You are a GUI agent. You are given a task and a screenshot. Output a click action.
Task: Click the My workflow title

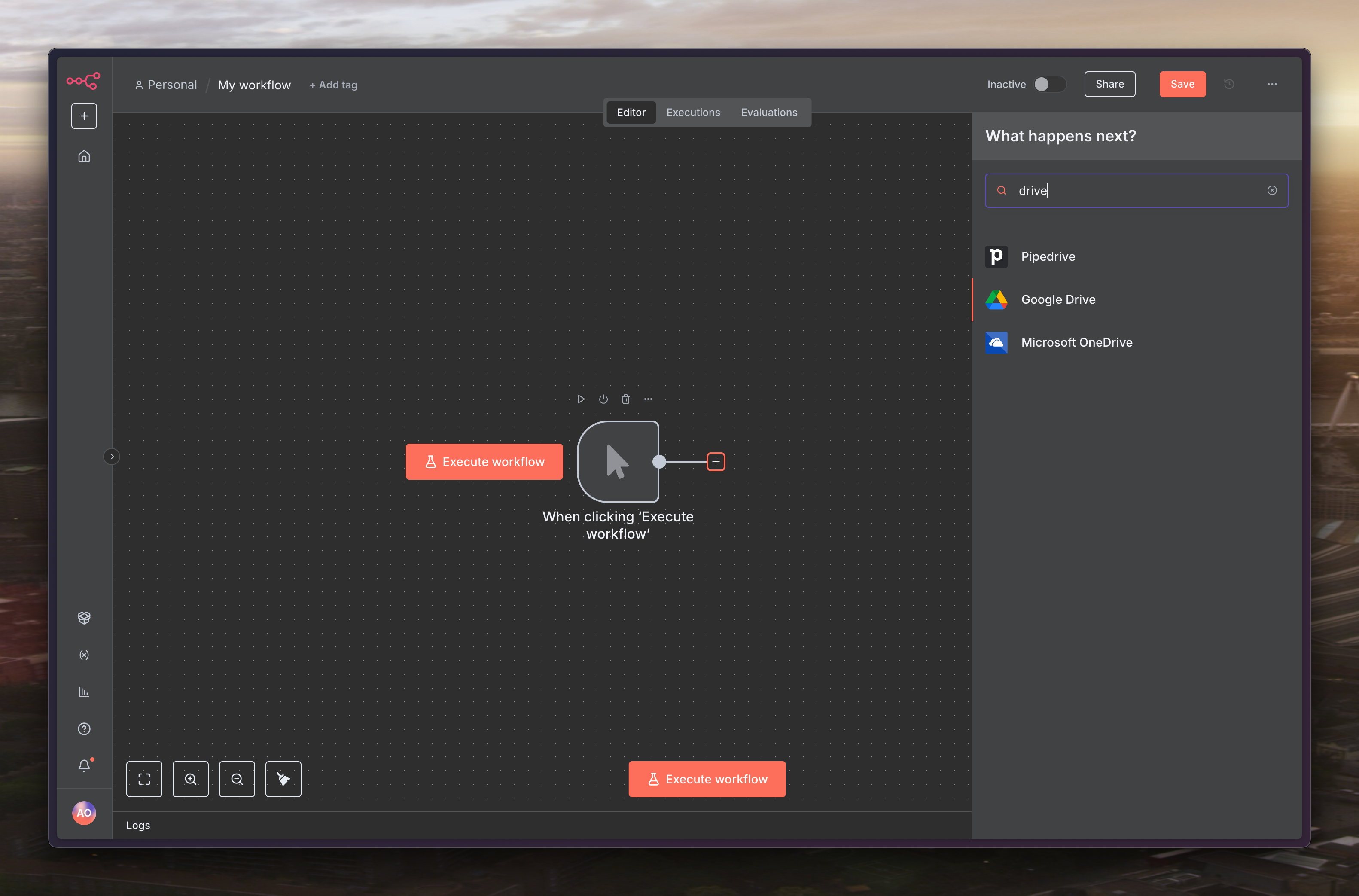click(254, 85)
